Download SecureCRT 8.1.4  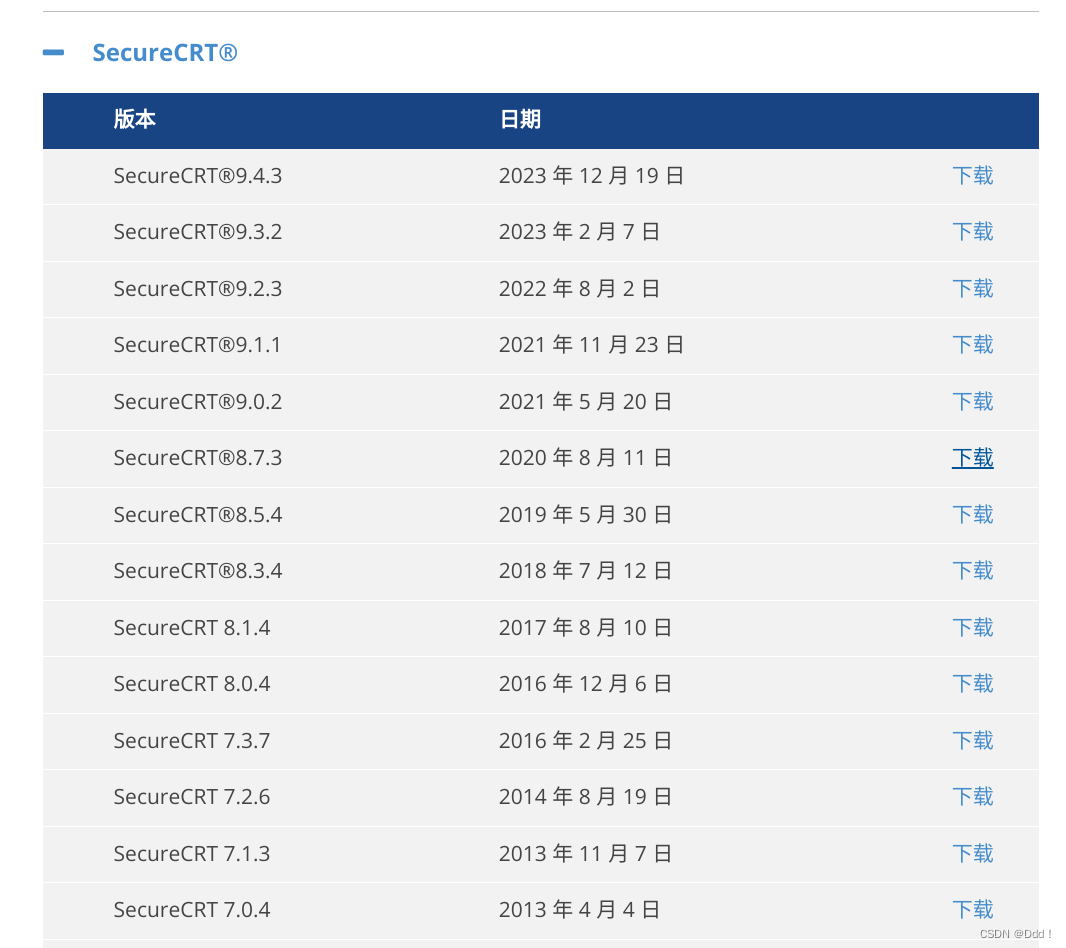pyautogui.click(x=972, y=627)
